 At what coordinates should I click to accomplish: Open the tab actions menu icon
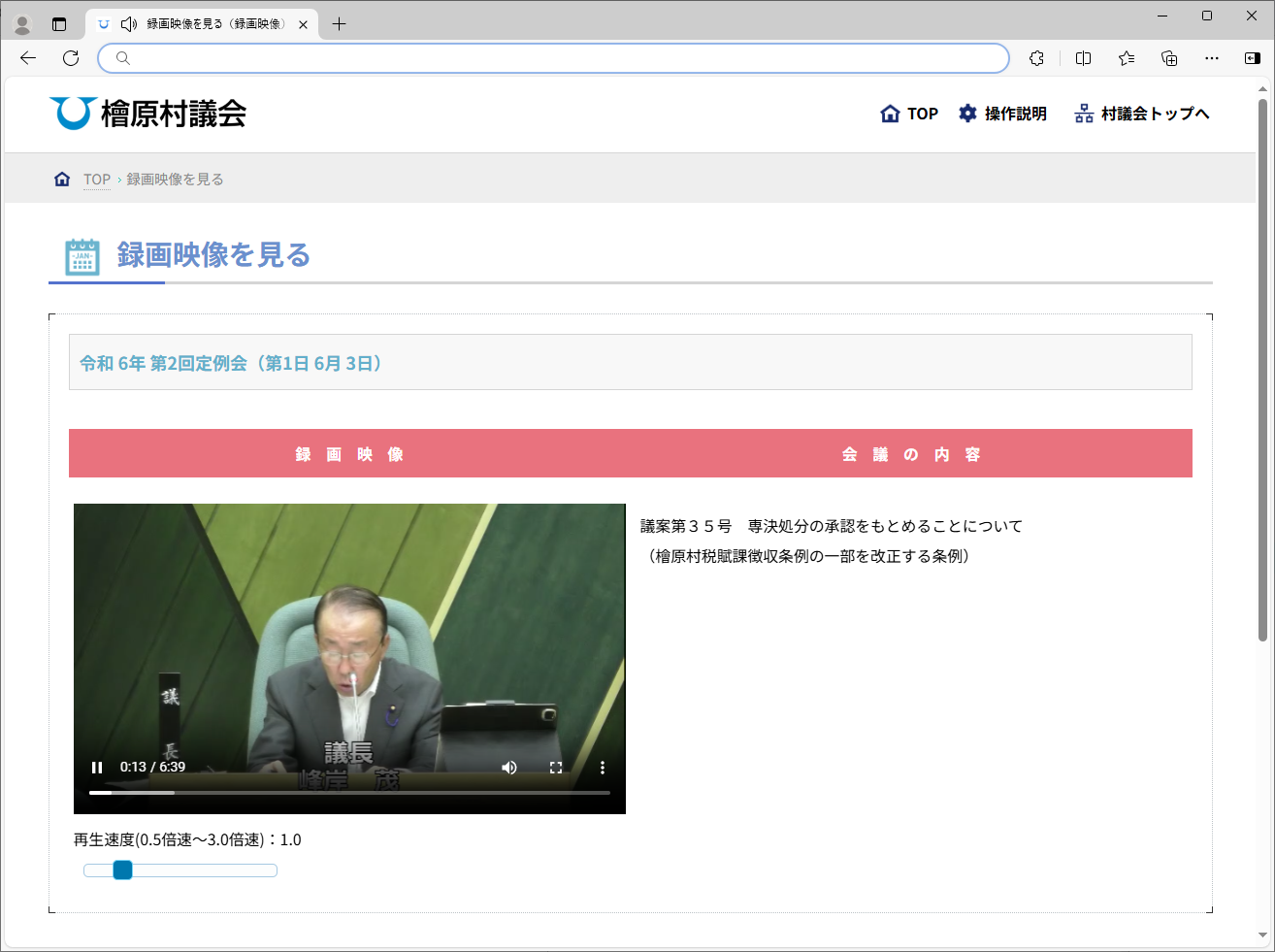(x=59, y=24)
